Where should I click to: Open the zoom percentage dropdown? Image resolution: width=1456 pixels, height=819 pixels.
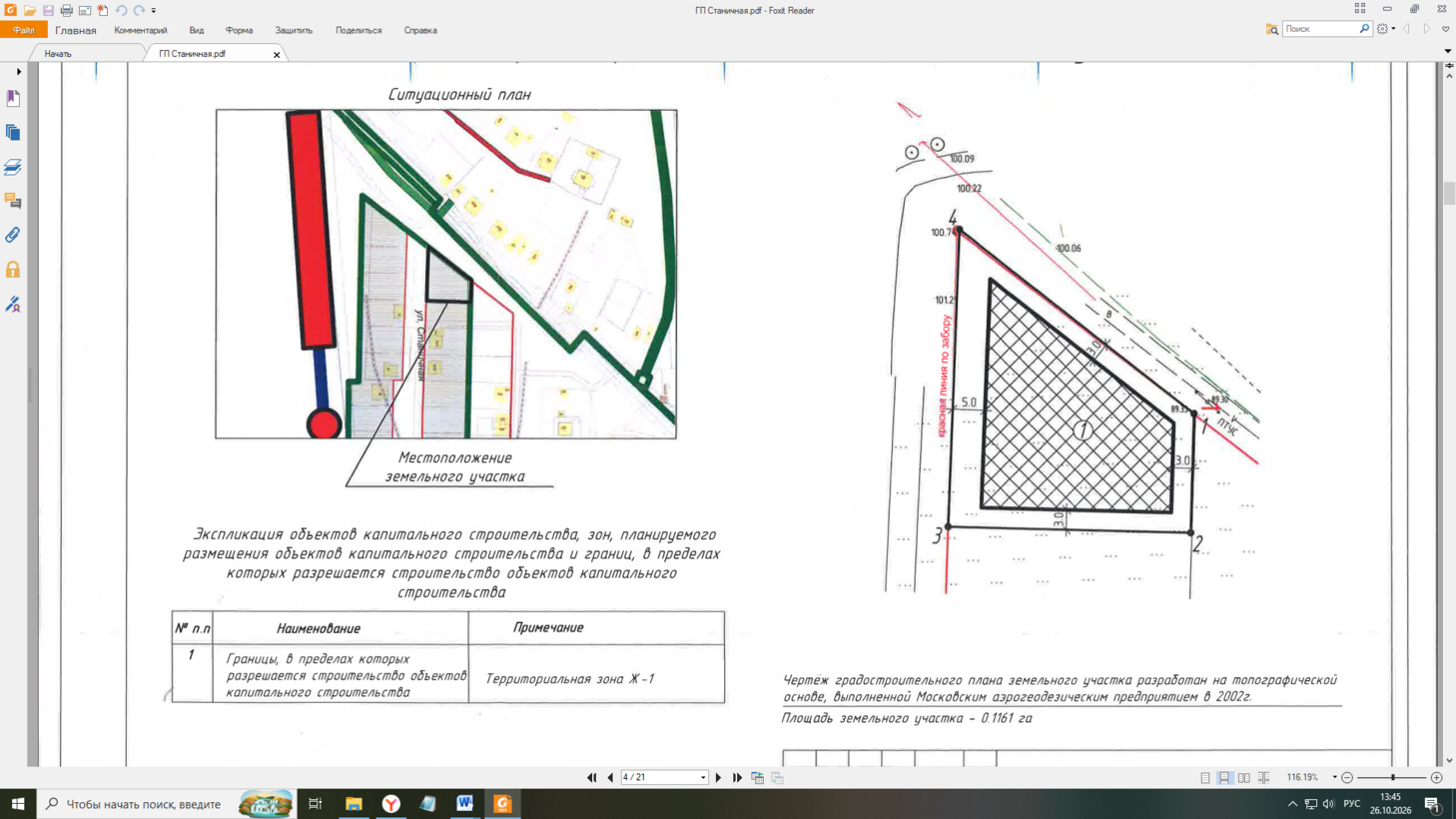click(x=1334, y=777)
